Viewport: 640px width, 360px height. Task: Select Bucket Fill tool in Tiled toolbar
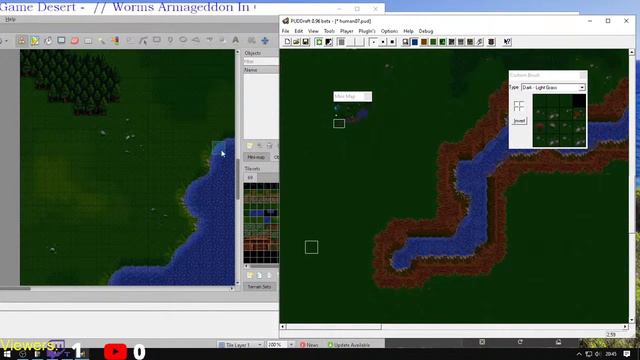click(48, 40)
